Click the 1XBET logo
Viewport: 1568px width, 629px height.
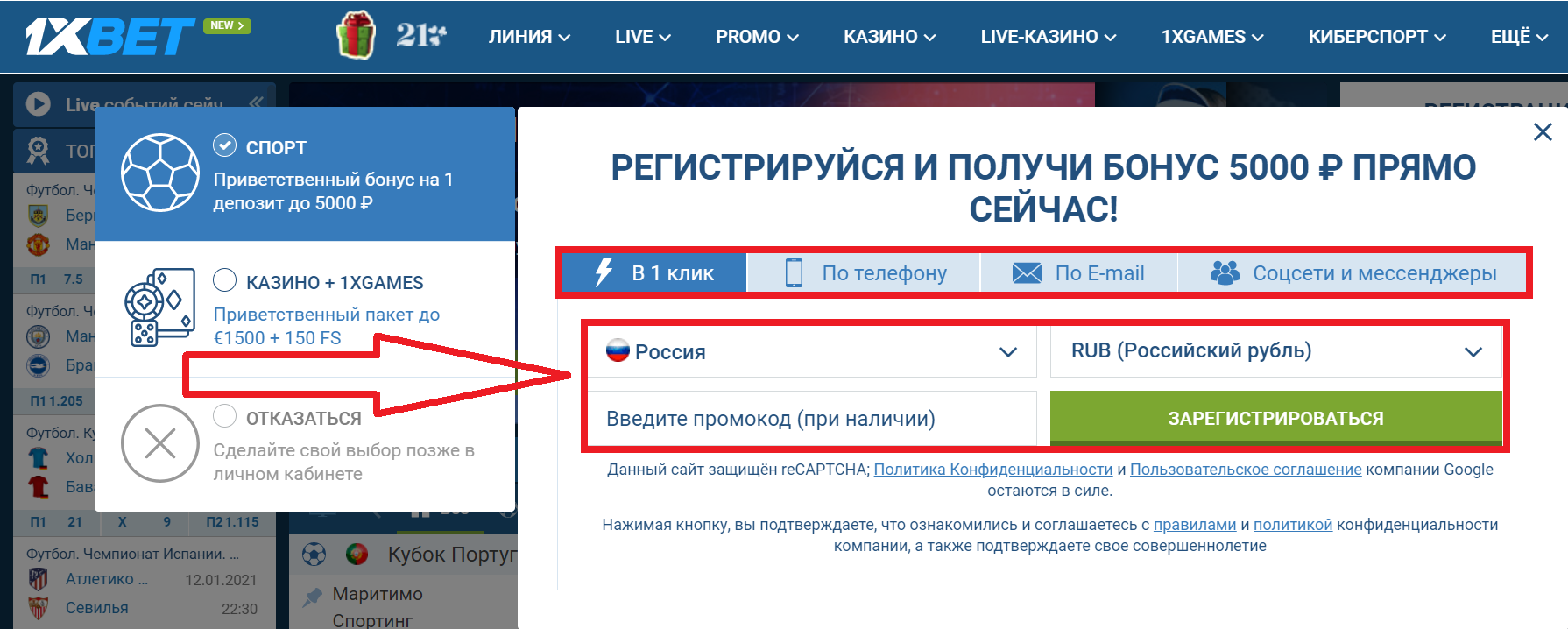coord(109,37)
